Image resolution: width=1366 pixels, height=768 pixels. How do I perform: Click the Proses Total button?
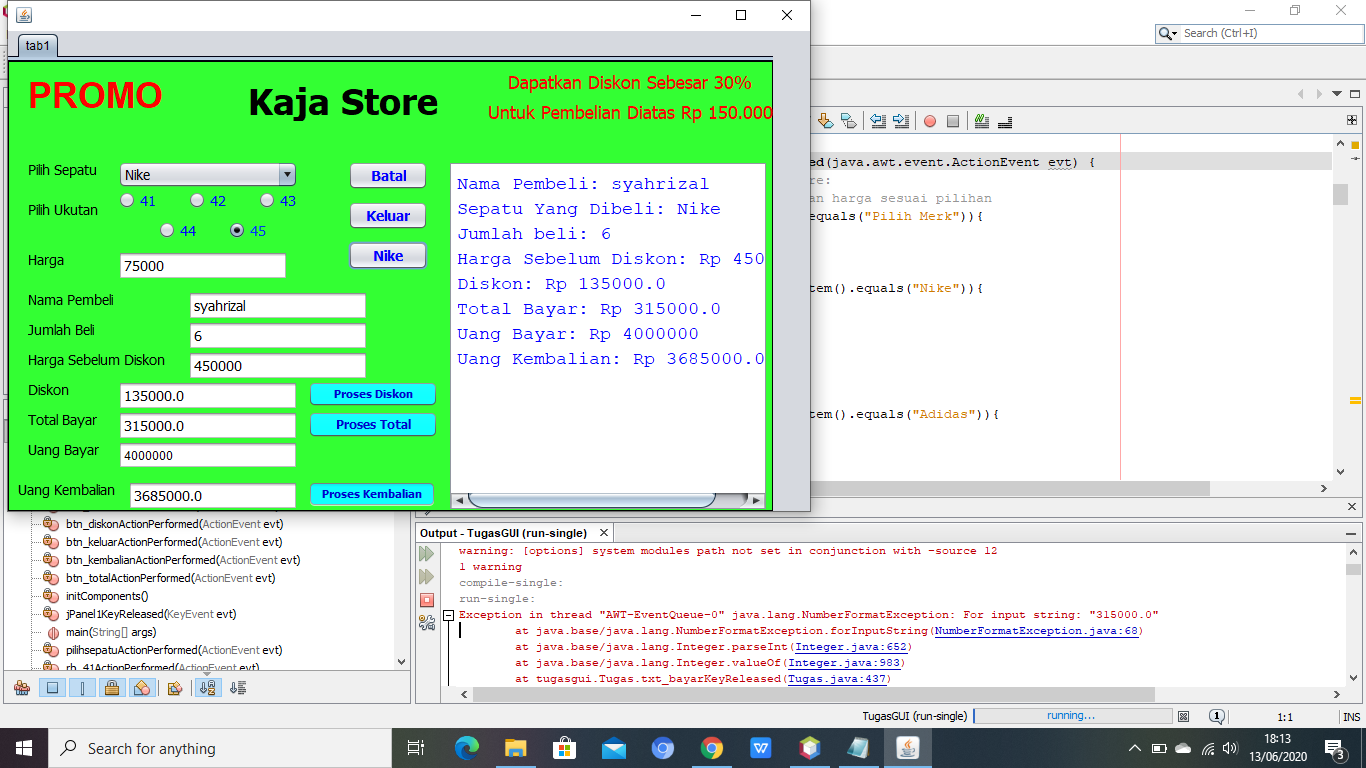(373, 424)
